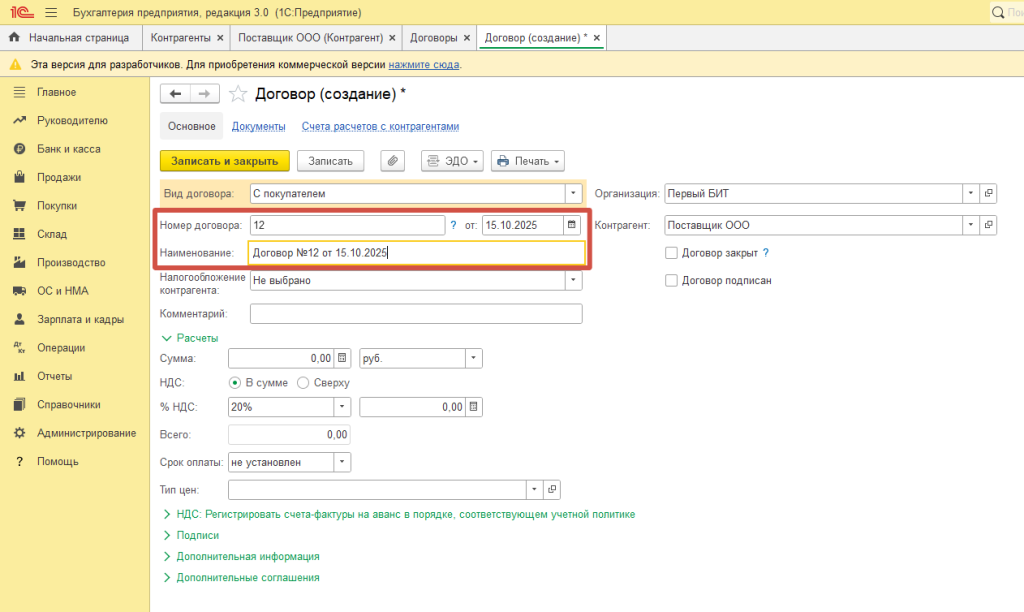This screenshot has height=612, width=1024.
Task: Open the Счета расчетов с контрагентами tab
Action: pyautogui.click(x=380, y=127)
